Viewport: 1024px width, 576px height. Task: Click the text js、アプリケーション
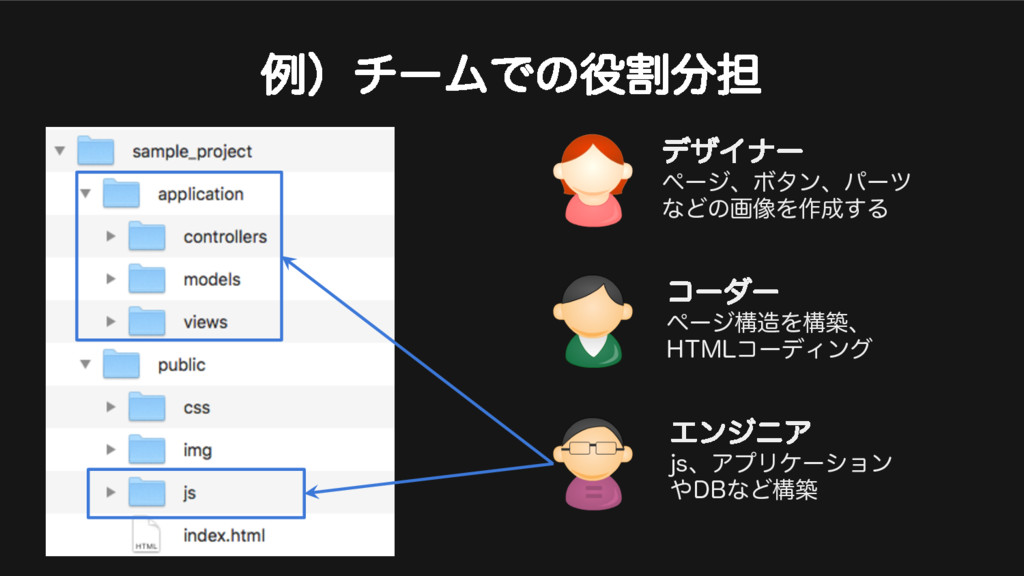coord(781,463)
